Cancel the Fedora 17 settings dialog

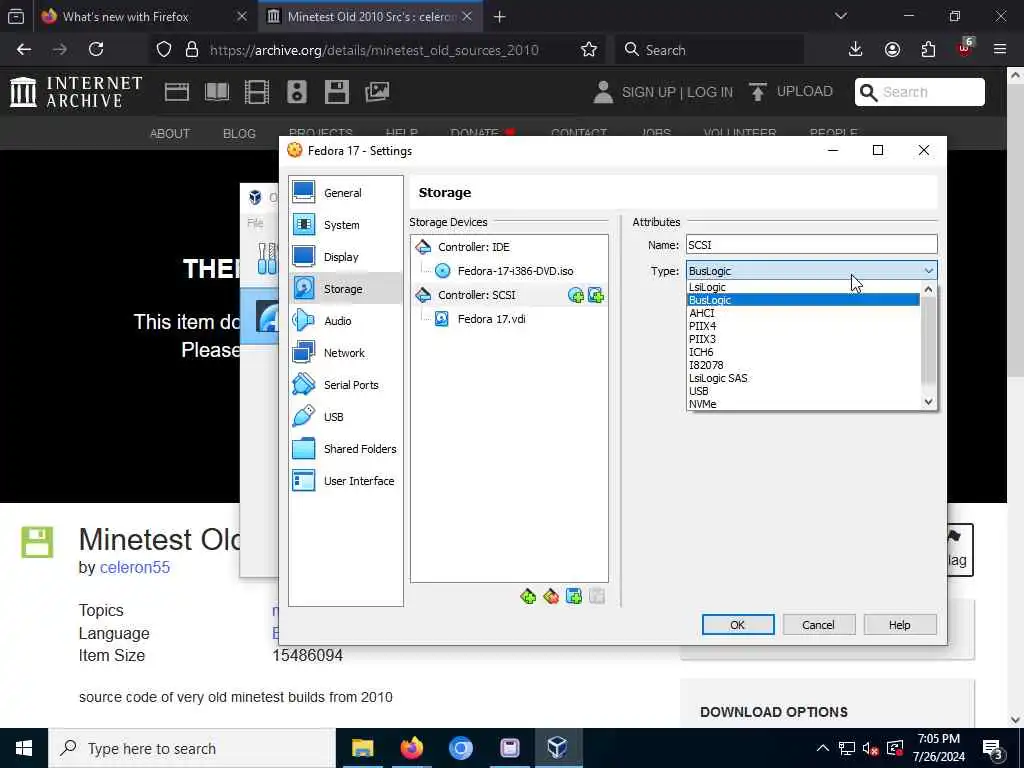[818, 625]
